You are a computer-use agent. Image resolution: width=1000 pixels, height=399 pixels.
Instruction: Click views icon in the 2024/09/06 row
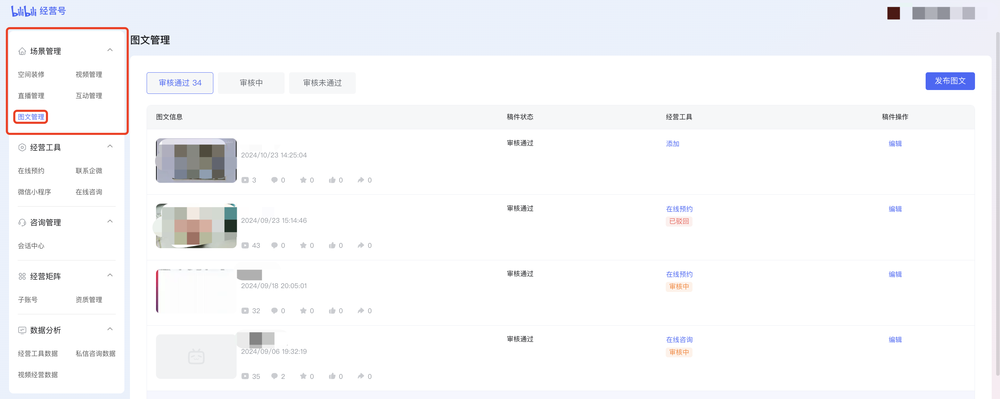[245, 377]
